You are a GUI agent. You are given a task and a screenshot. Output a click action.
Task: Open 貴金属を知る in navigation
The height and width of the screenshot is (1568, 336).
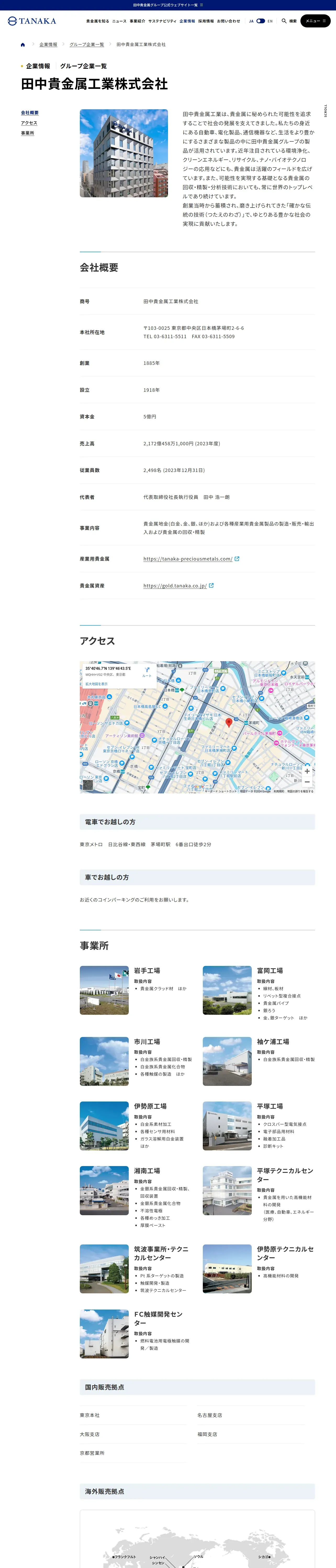pos(98,21)
